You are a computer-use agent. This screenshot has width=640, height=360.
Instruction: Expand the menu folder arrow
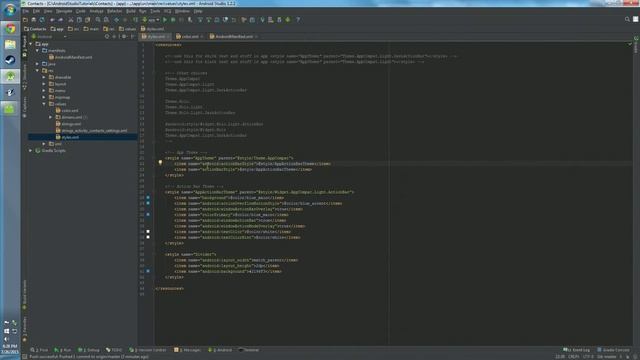click(x=44, y=91)
